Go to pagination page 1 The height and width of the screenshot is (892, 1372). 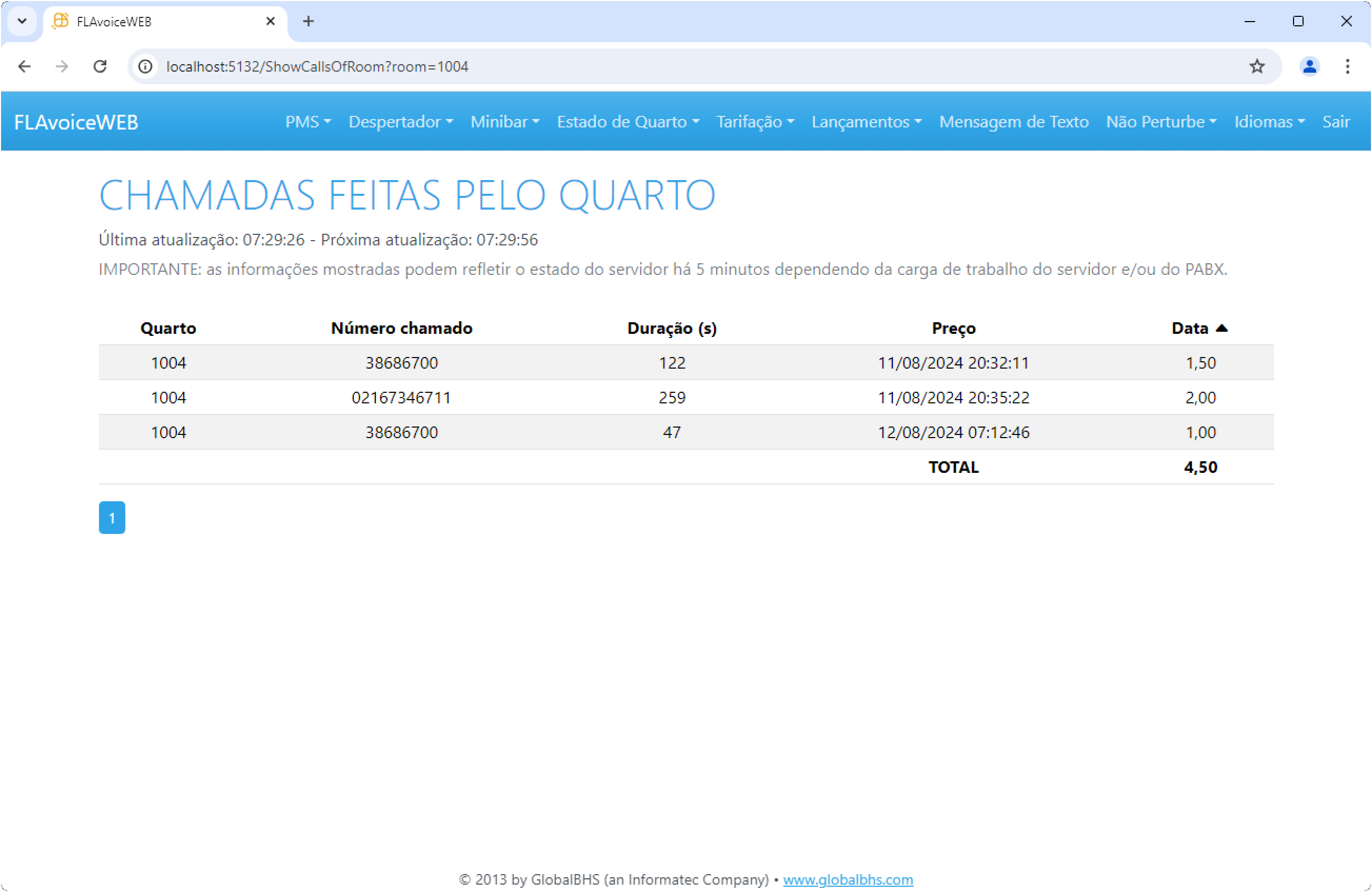(112, 518)
